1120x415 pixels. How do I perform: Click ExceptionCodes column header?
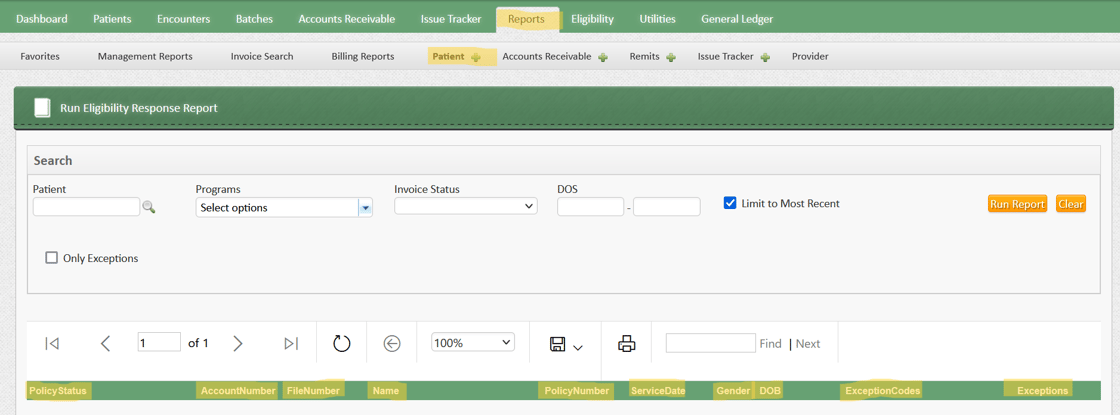click(883, 391)
